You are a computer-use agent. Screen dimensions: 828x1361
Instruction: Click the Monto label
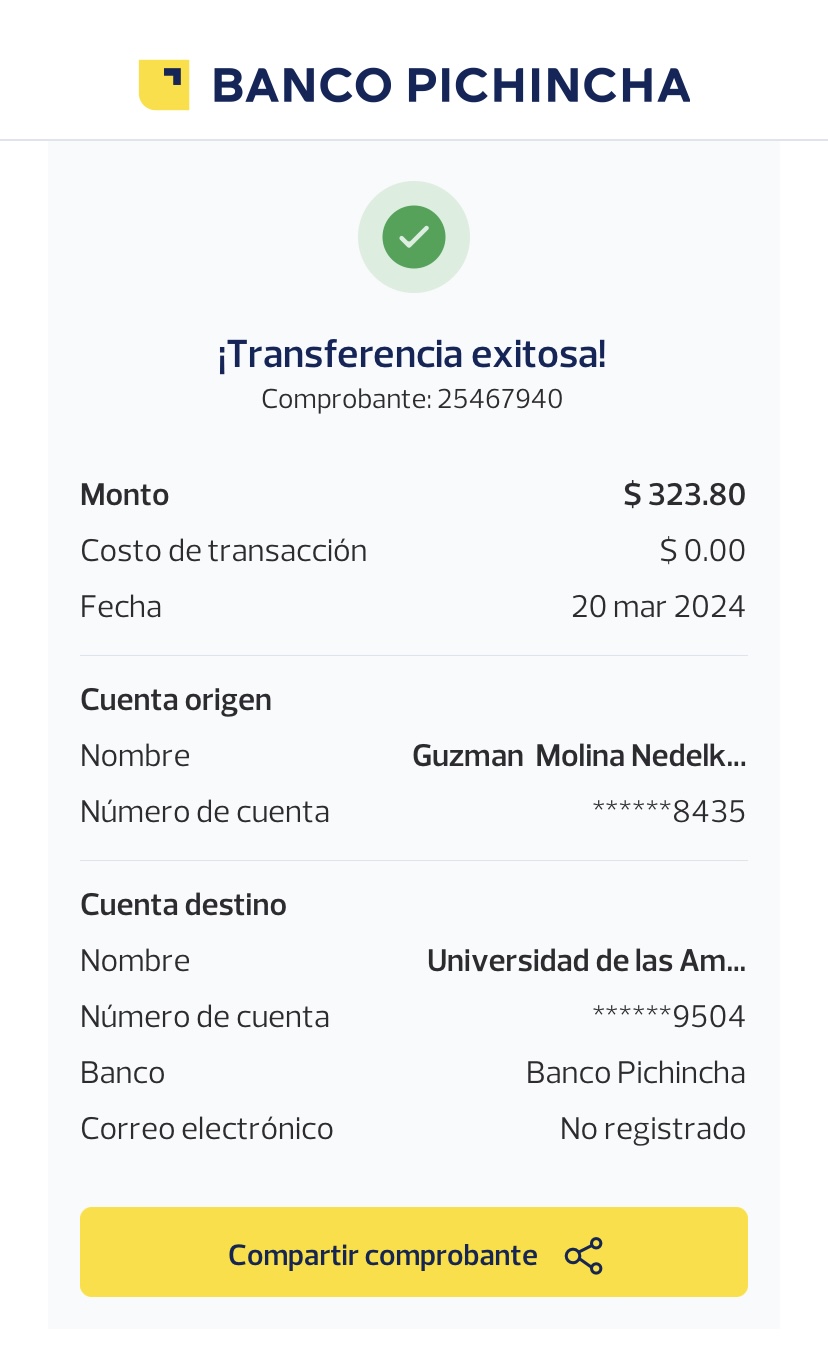(125, 495)
